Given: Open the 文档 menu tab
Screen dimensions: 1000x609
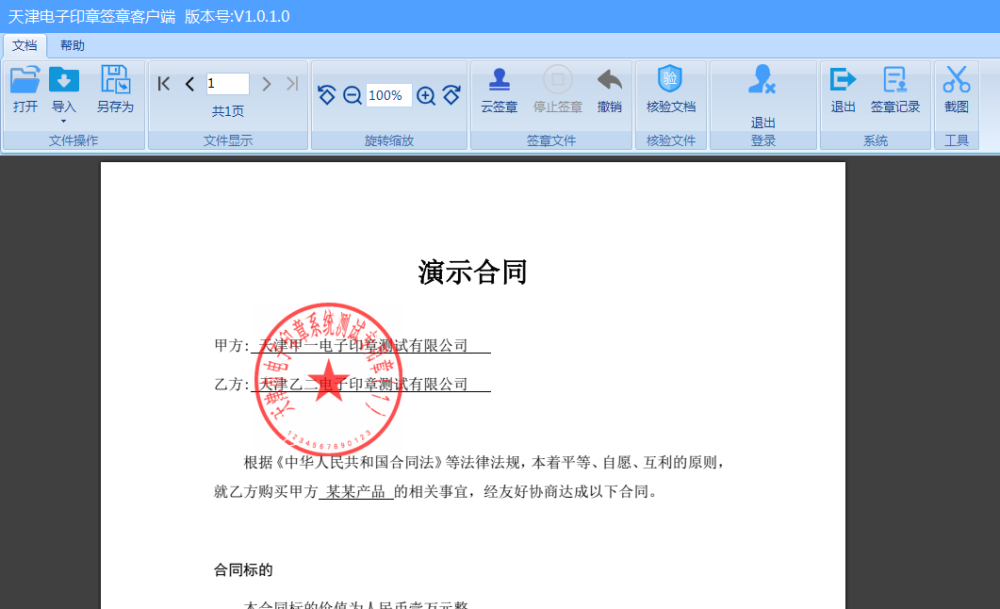Looking at the screenshot, I should 24,45.
